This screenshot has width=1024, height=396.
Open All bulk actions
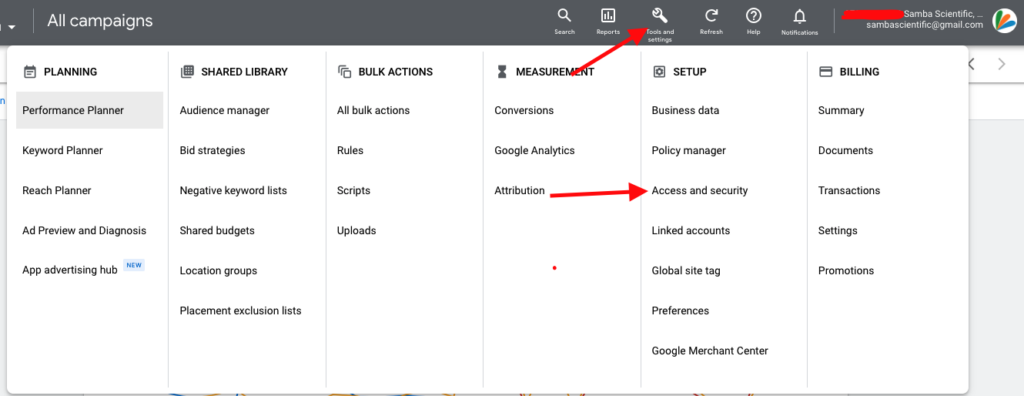click(x=374, y=110)
